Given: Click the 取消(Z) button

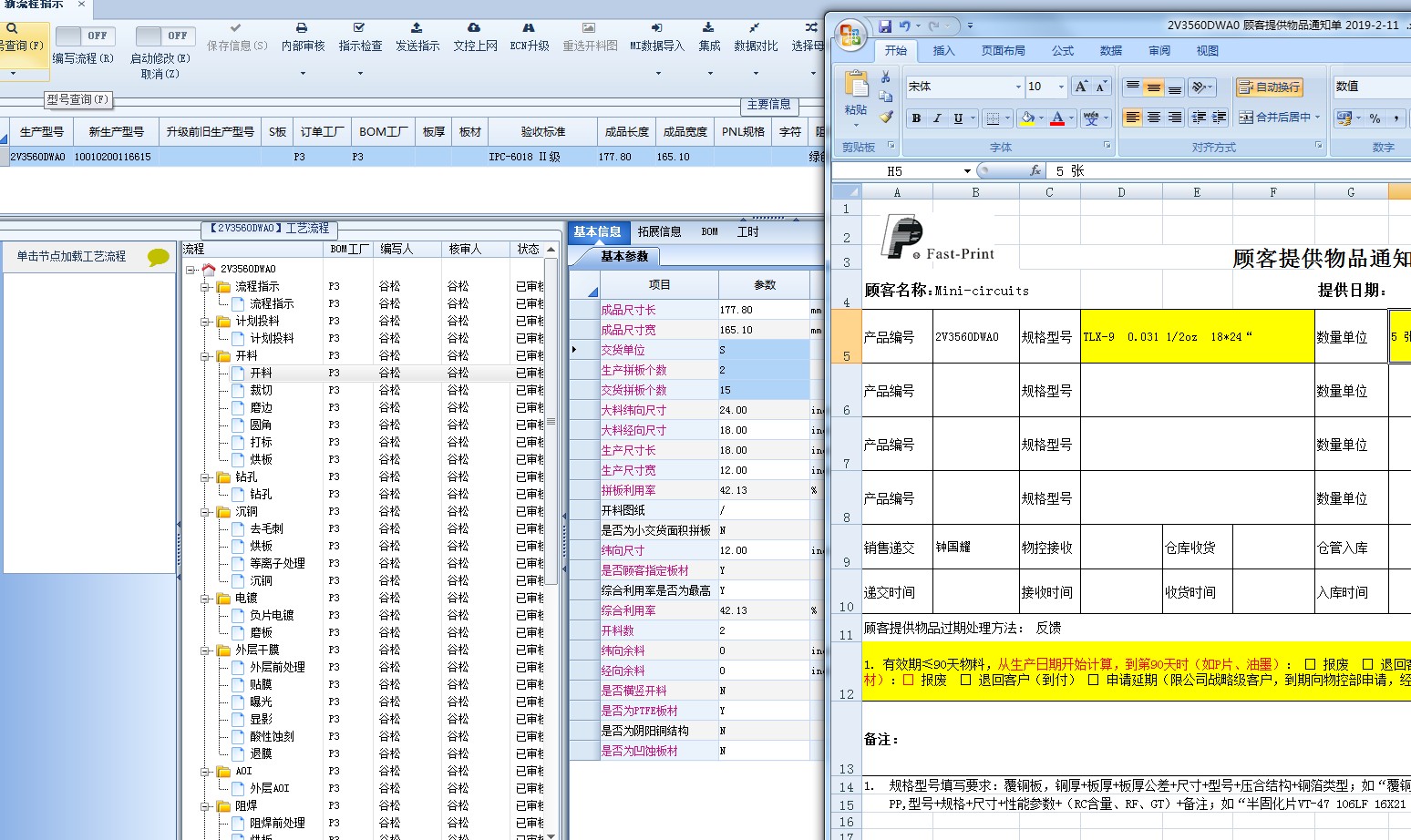Looking at the screenshot, I should click(x=160, y=75).
